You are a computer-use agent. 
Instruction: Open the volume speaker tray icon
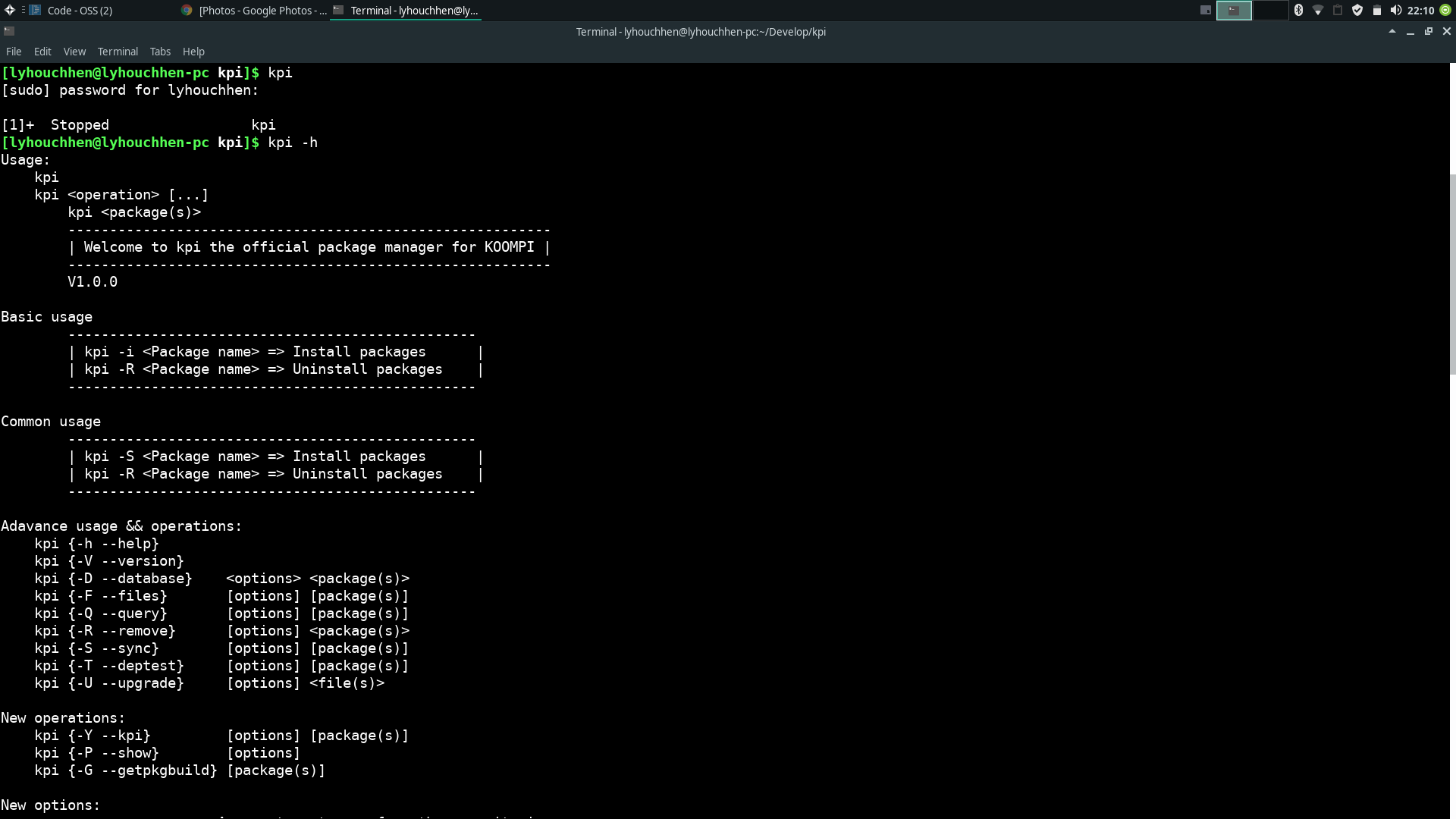point(1395,10)
